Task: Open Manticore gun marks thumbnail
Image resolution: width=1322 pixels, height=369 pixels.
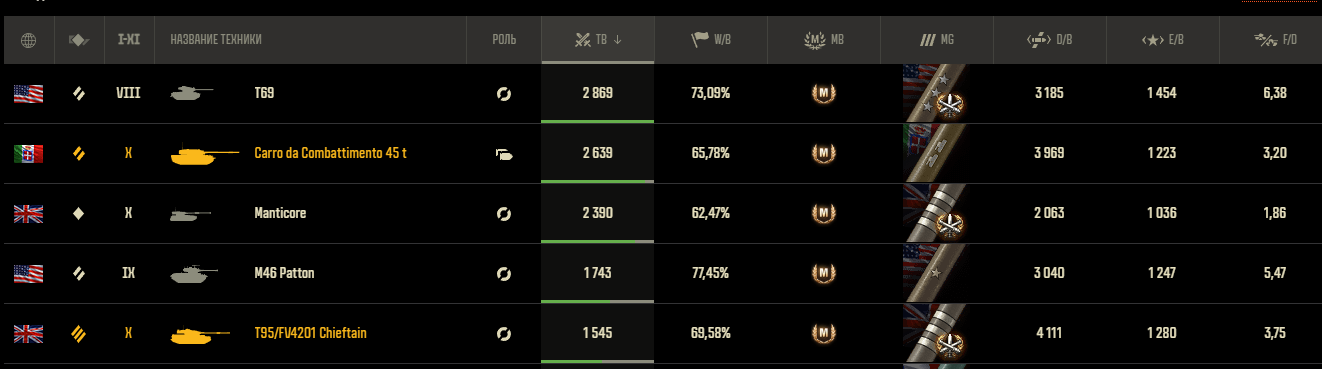Action: coord(938,214)
